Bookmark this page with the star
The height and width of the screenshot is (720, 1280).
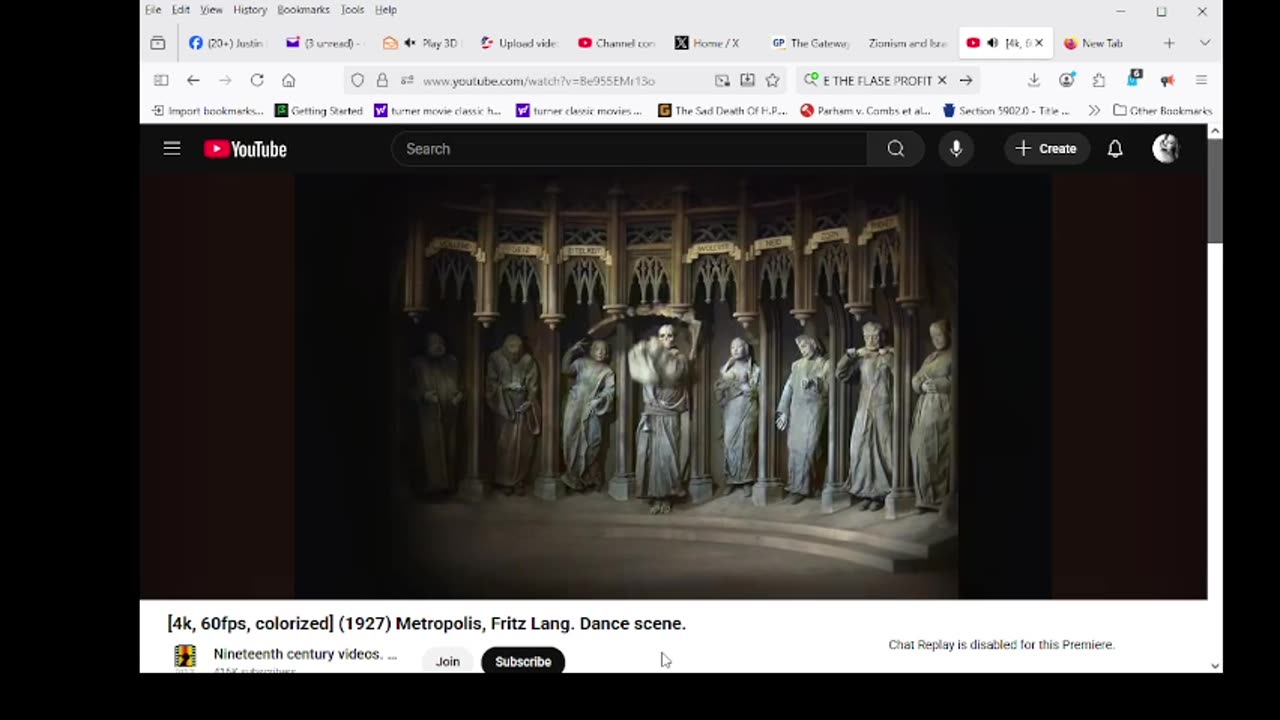click(772, 80)
